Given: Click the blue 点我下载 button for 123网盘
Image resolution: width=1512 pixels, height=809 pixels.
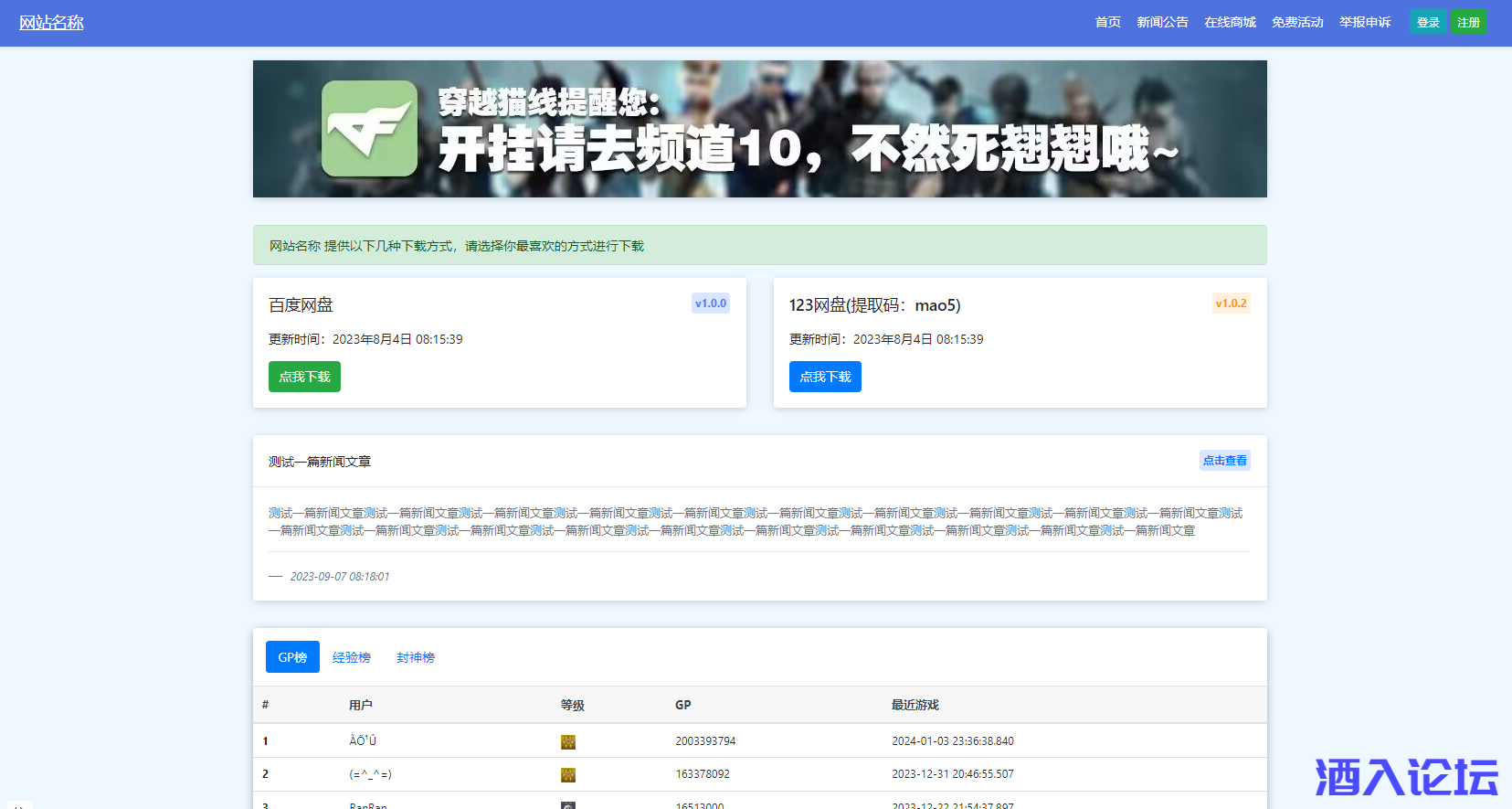Looking at the screenshot, I should coord(825,377).
